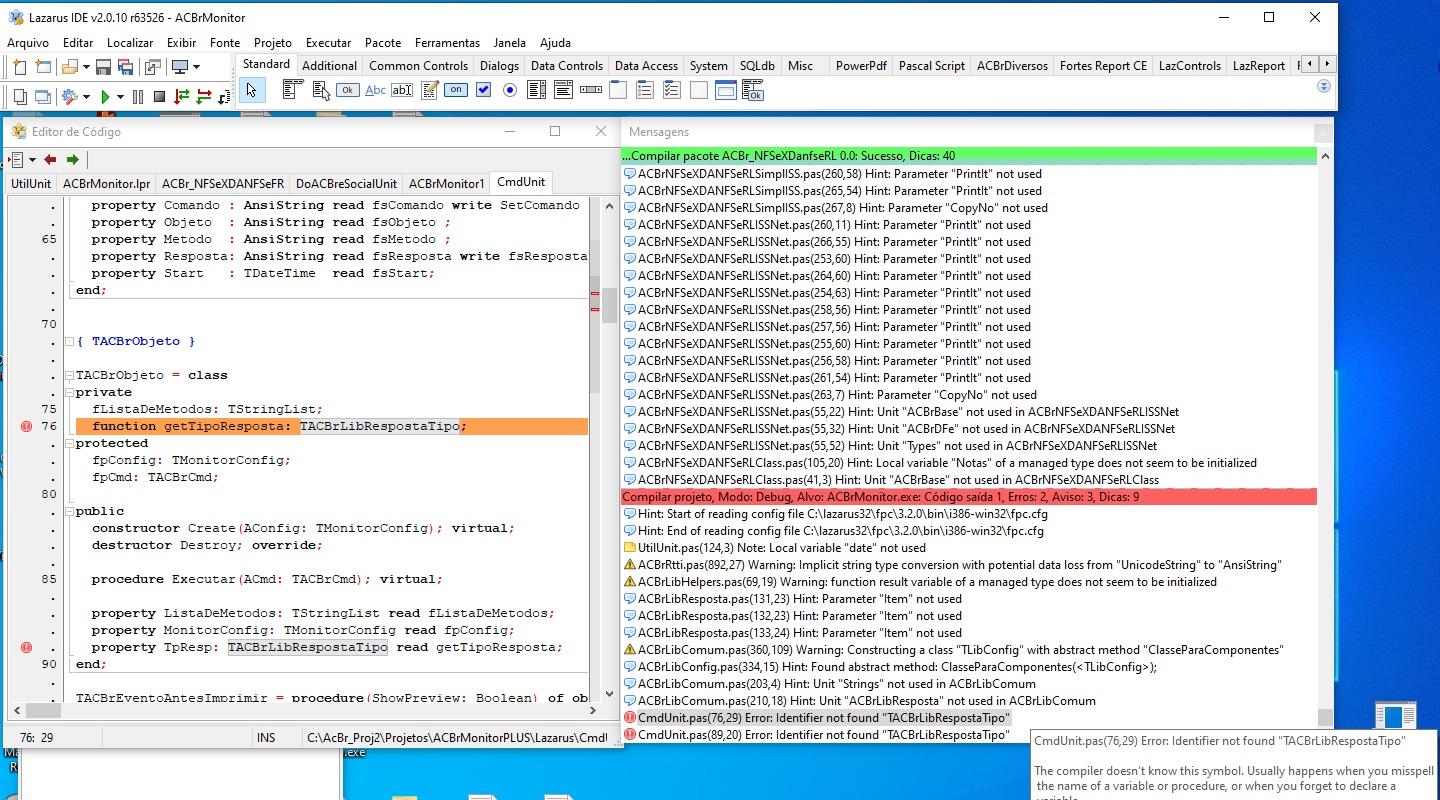The height and width of the screenshot is (800, 1440).
Task: Open the Executar menu
Action: click(x=328, y=43)
